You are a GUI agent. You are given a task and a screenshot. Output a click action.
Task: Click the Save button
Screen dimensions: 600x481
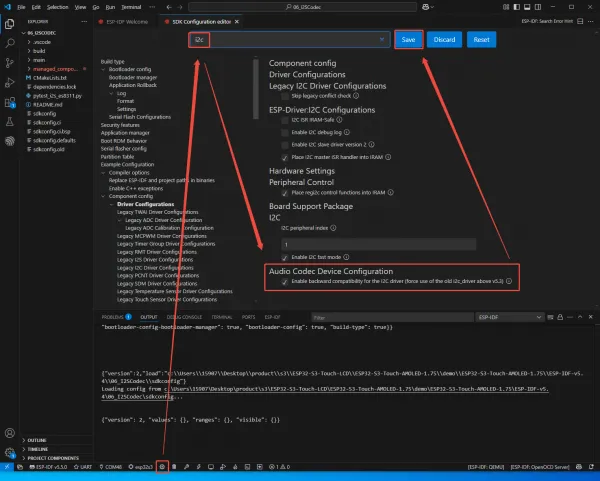pyautogui.click(x=408, y=39)
